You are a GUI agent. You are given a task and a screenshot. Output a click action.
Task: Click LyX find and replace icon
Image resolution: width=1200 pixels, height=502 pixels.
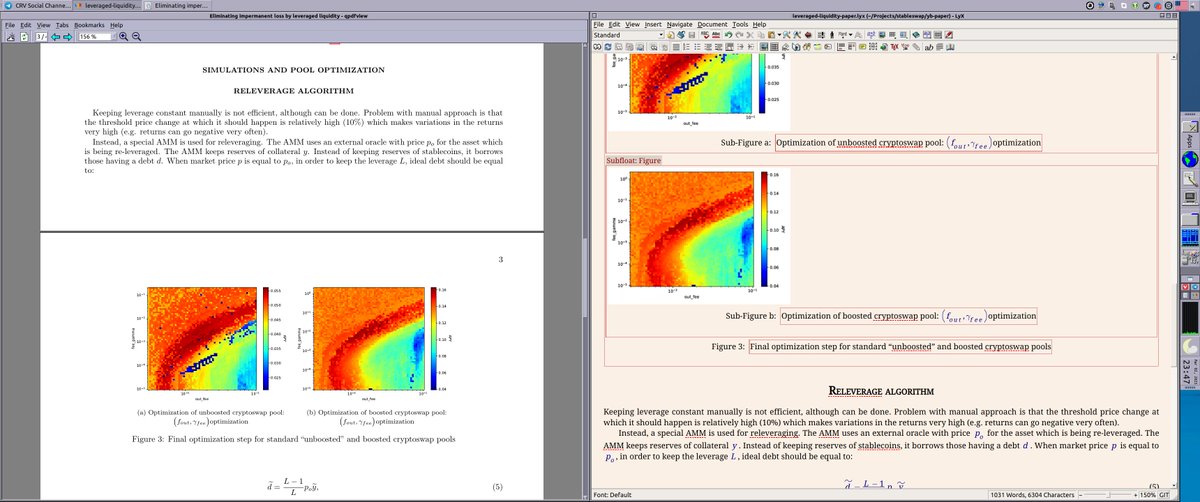(x=786, y=35)
